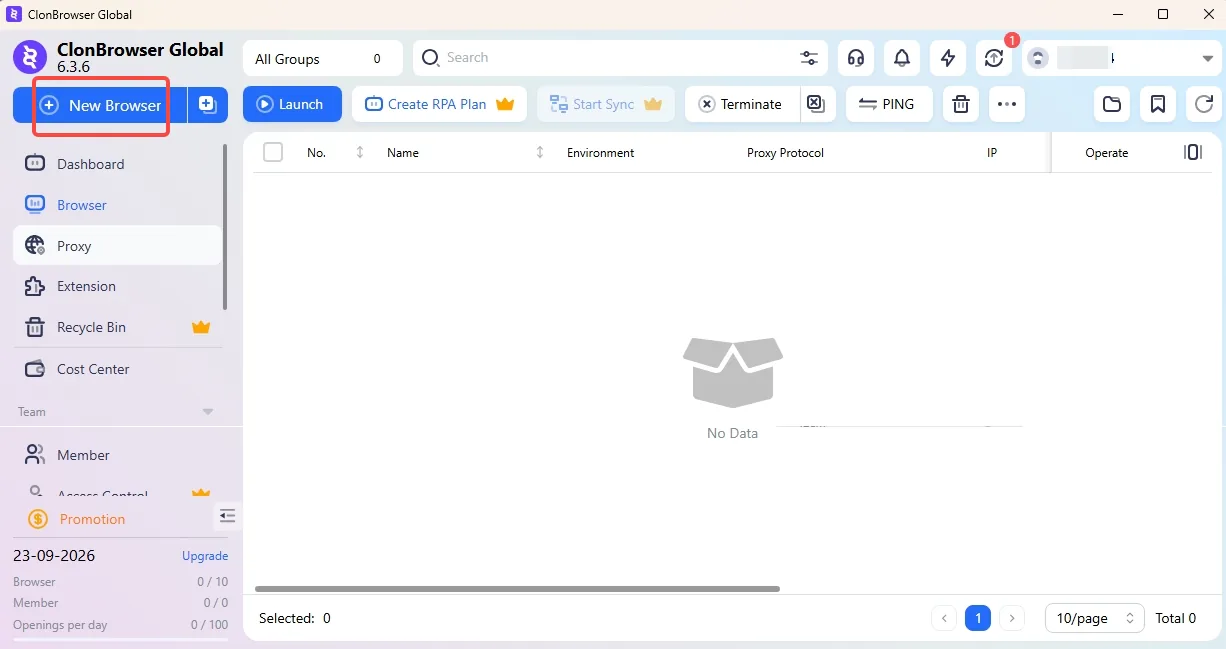Click the Proxy Protocol column header
The width and height of the screenshot is (1226, 649).
[x=785, y=153]
